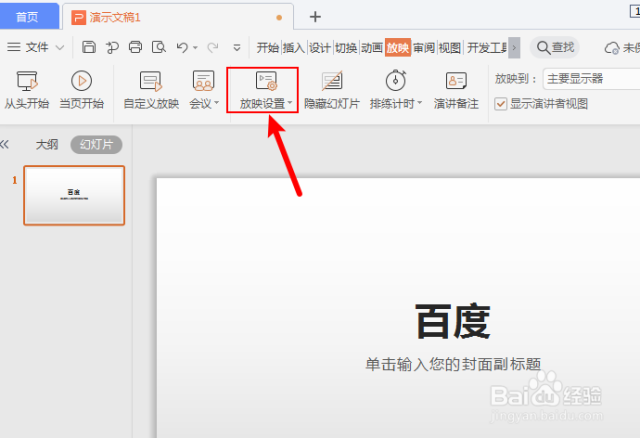Image resolution: width=640 pixels, height=438 pixels.
Task: Switch to the 动画 ribbon tab
Action: coord(372,48)
